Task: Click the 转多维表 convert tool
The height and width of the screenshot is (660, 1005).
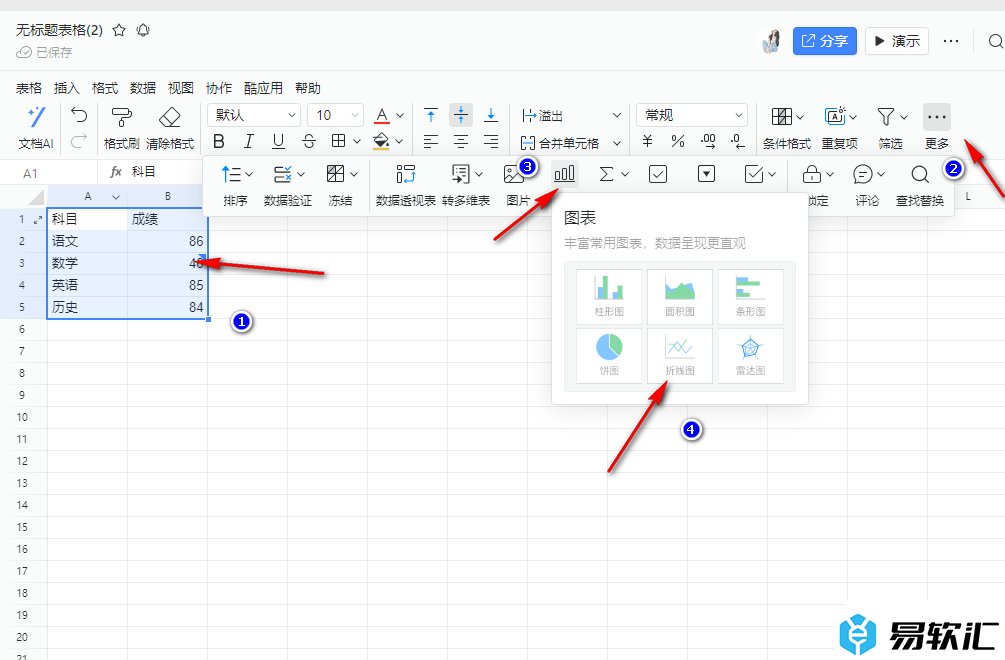Action: coord(466,185)
